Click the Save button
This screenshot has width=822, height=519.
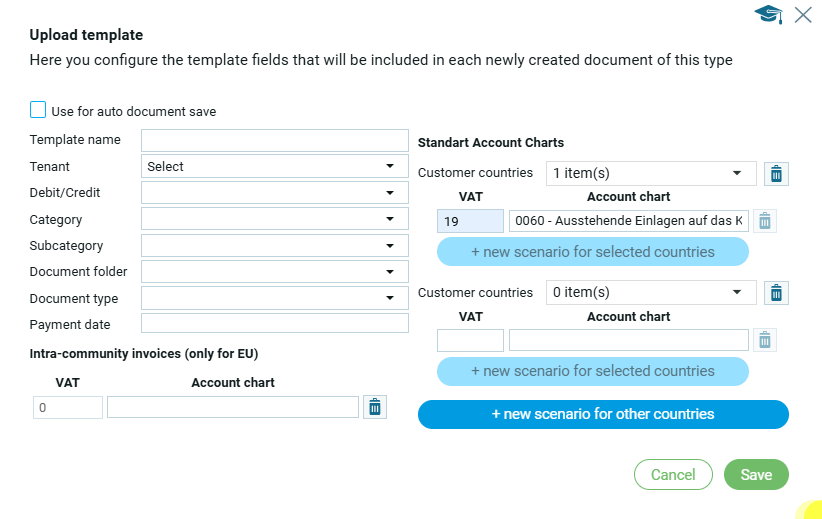coord(756,474)
